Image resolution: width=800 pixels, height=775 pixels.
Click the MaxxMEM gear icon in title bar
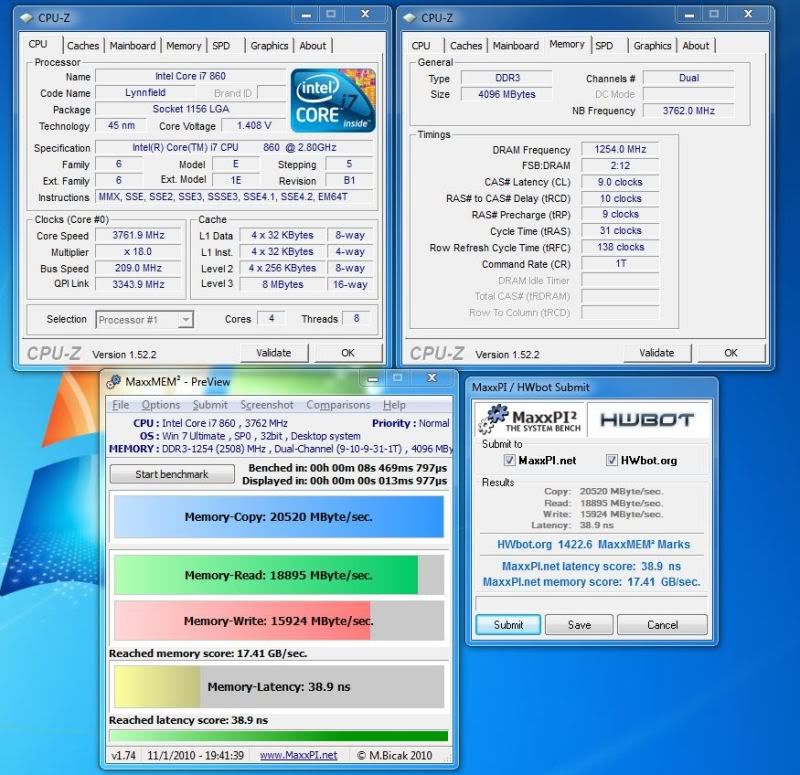point(113,381)
